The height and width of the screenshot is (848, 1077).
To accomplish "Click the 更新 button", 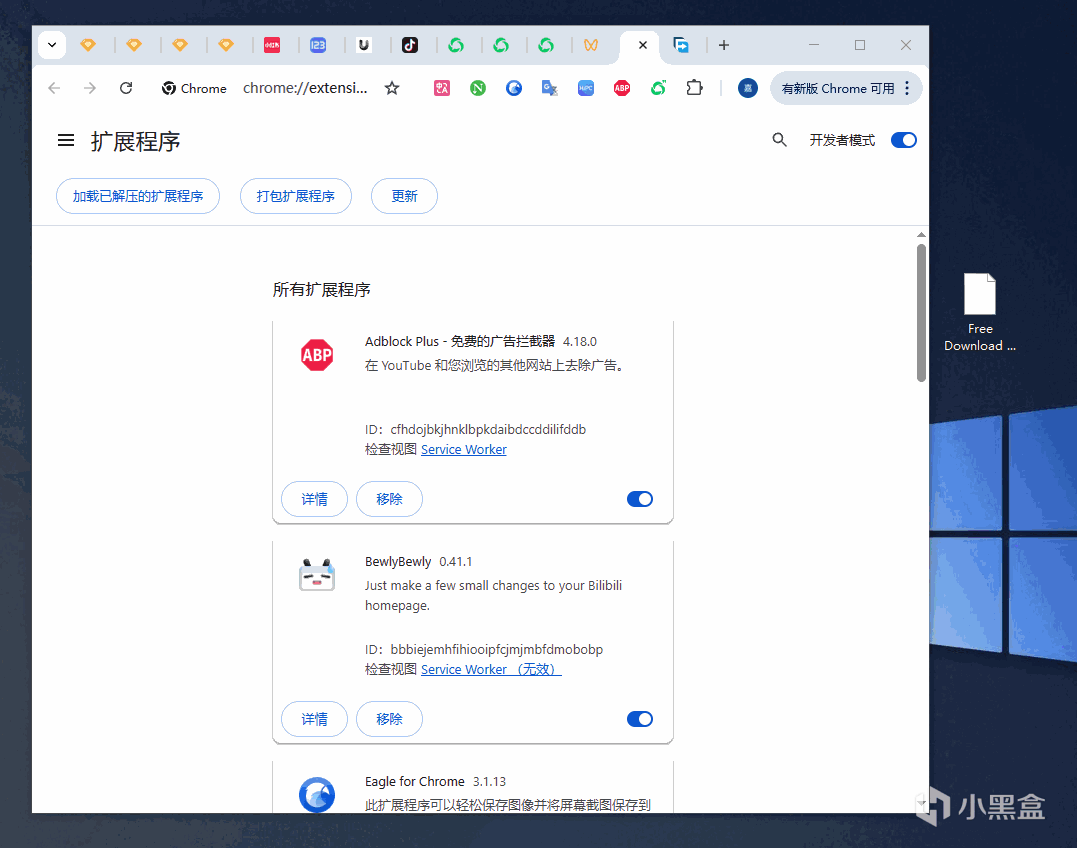I will 405,196.
